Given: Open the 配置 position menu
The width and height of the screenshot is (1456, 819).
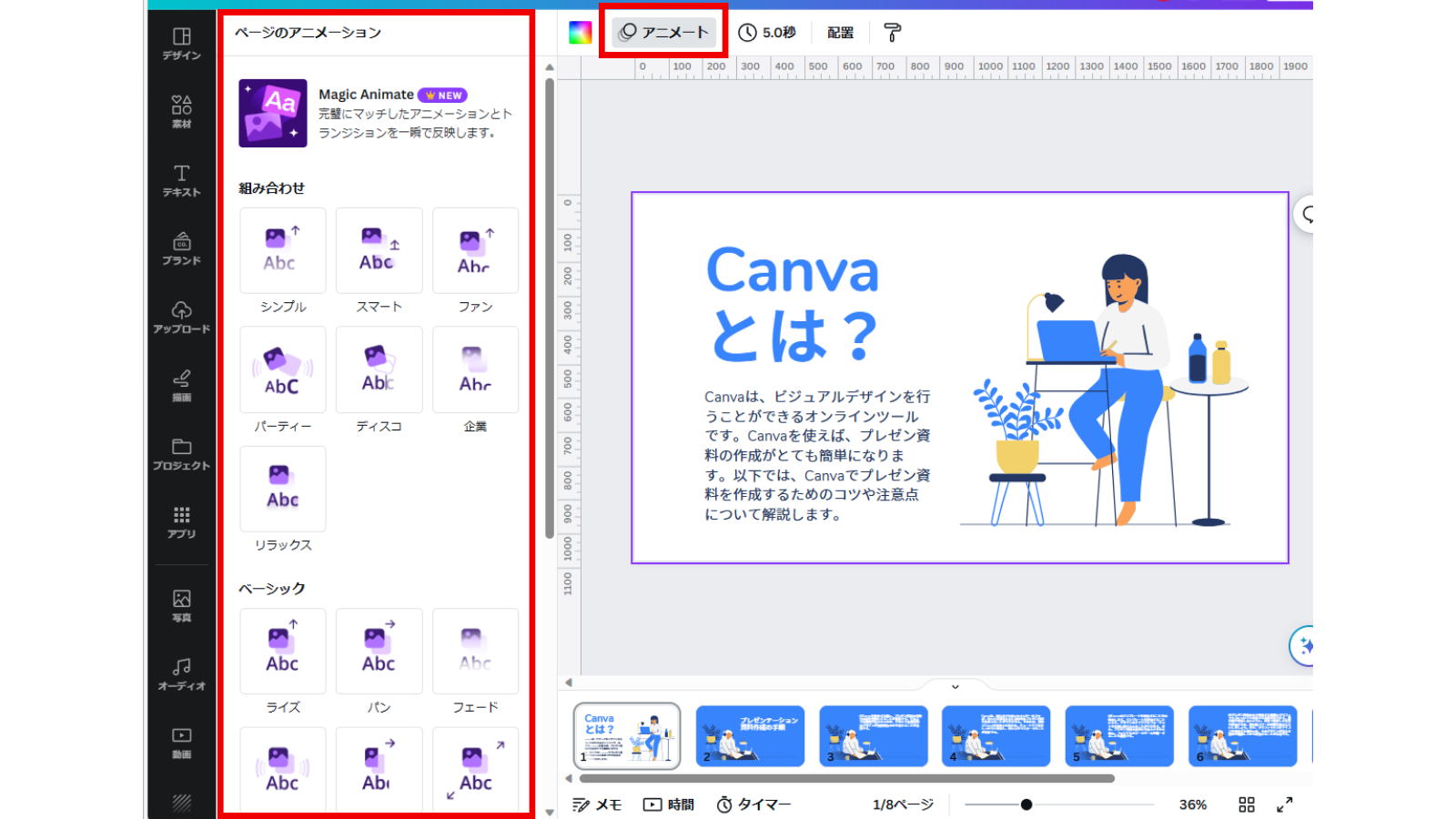Looking at the screenshot, I should [x=840, y=33].
